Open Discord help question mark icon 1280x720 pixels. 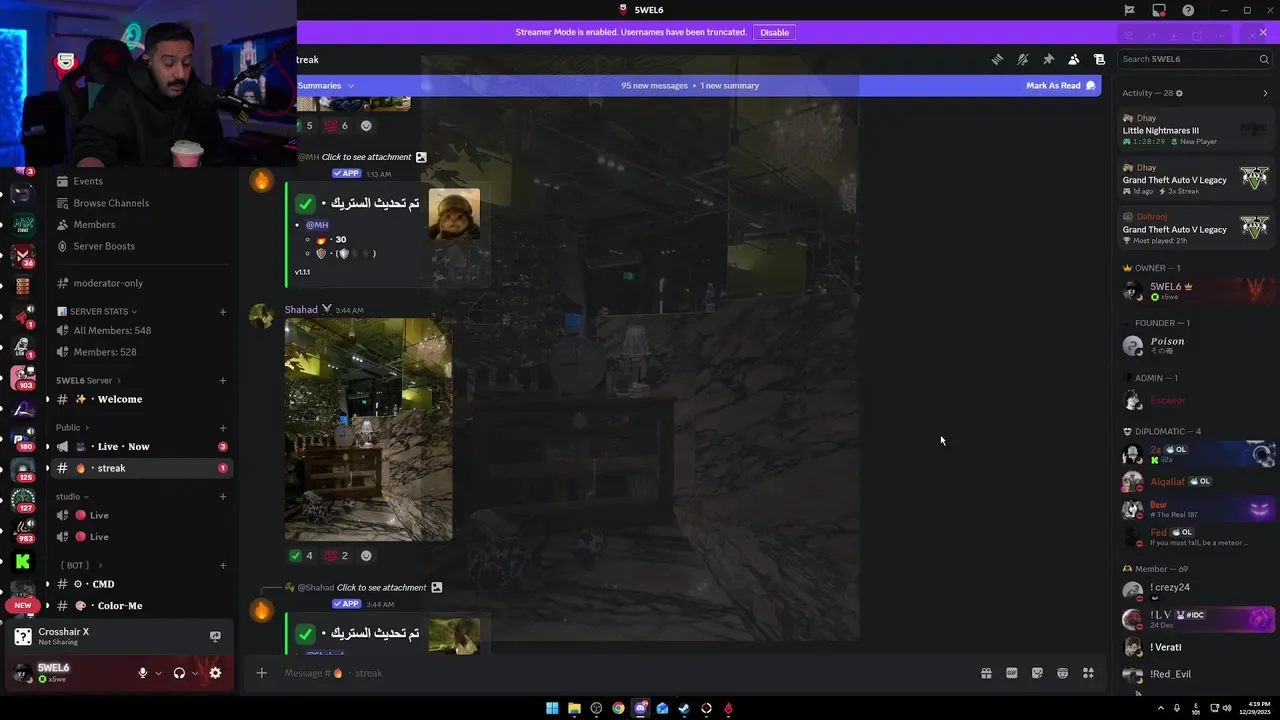click(1188, 10)
